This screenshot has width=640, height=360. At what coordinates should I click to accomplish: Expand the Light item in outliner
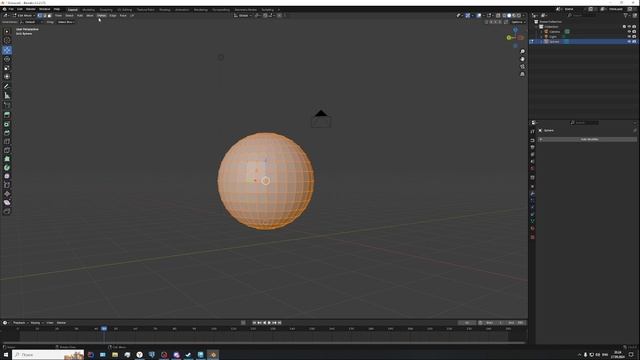click(x=542, y=36)
